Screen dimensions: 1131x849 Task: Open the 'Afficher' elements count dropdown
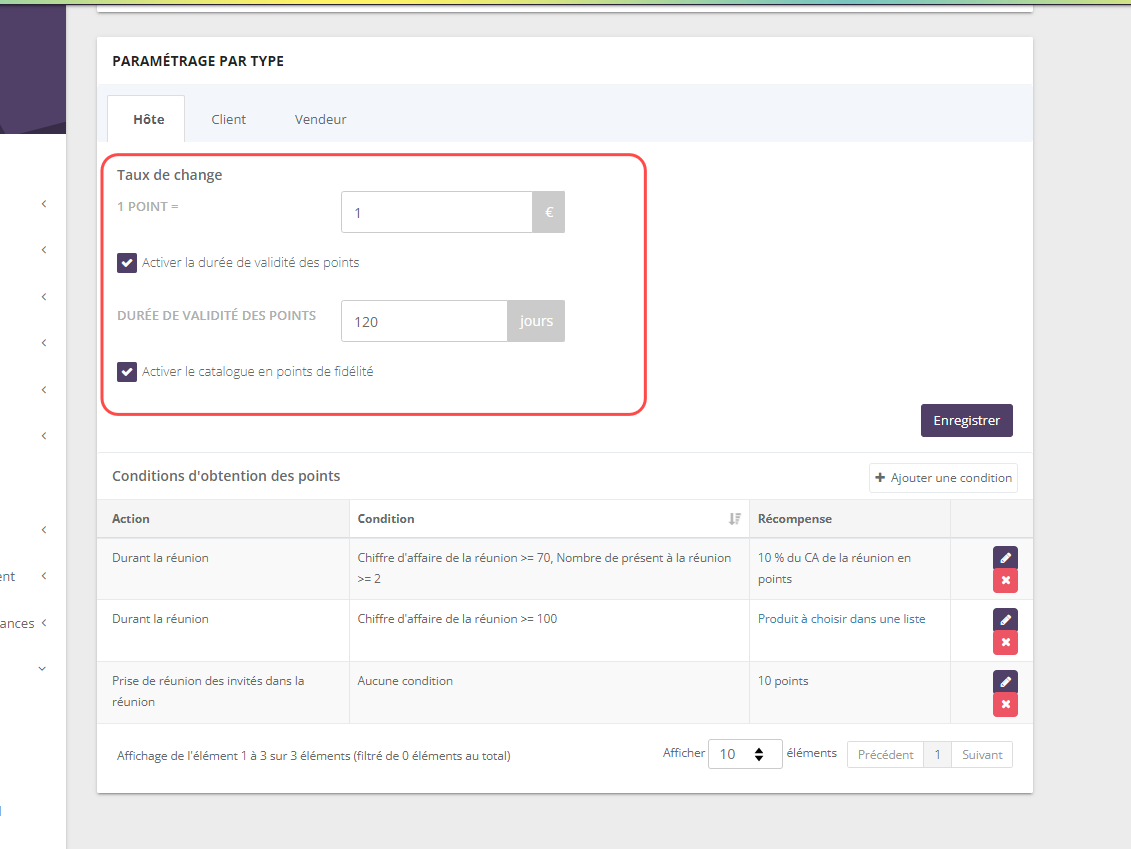(x=744, y=754)
